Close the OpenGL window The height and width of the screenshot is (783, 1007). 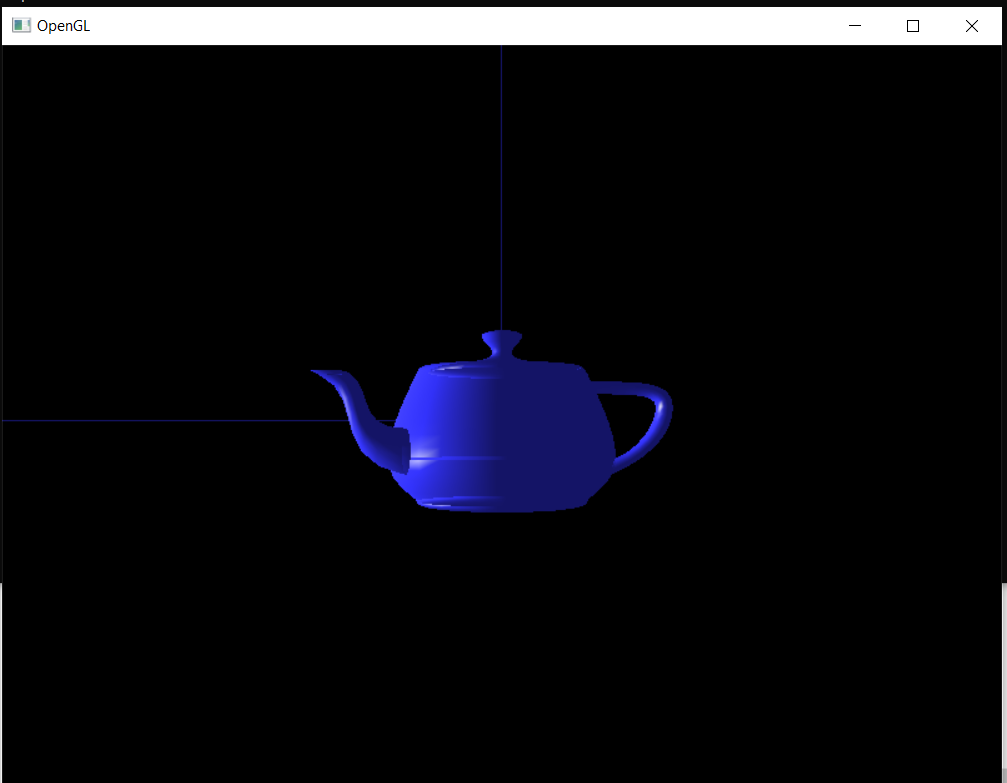(971, 25)
